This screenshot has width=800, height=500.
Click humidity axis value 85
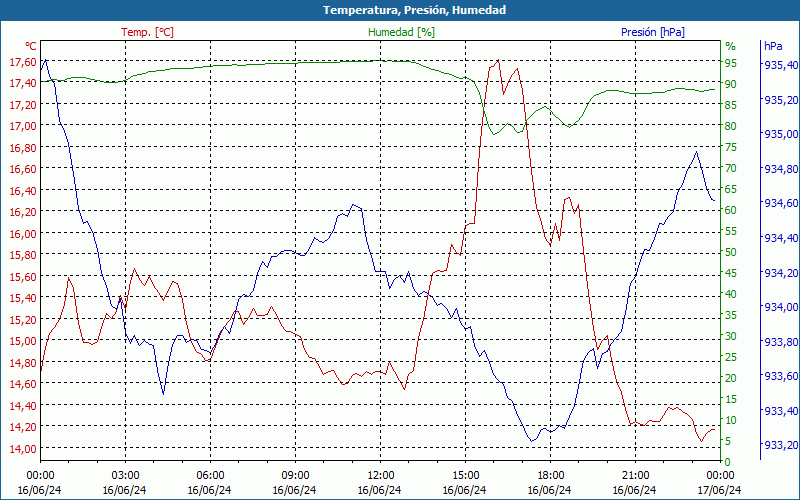click(x=731, y=105)
